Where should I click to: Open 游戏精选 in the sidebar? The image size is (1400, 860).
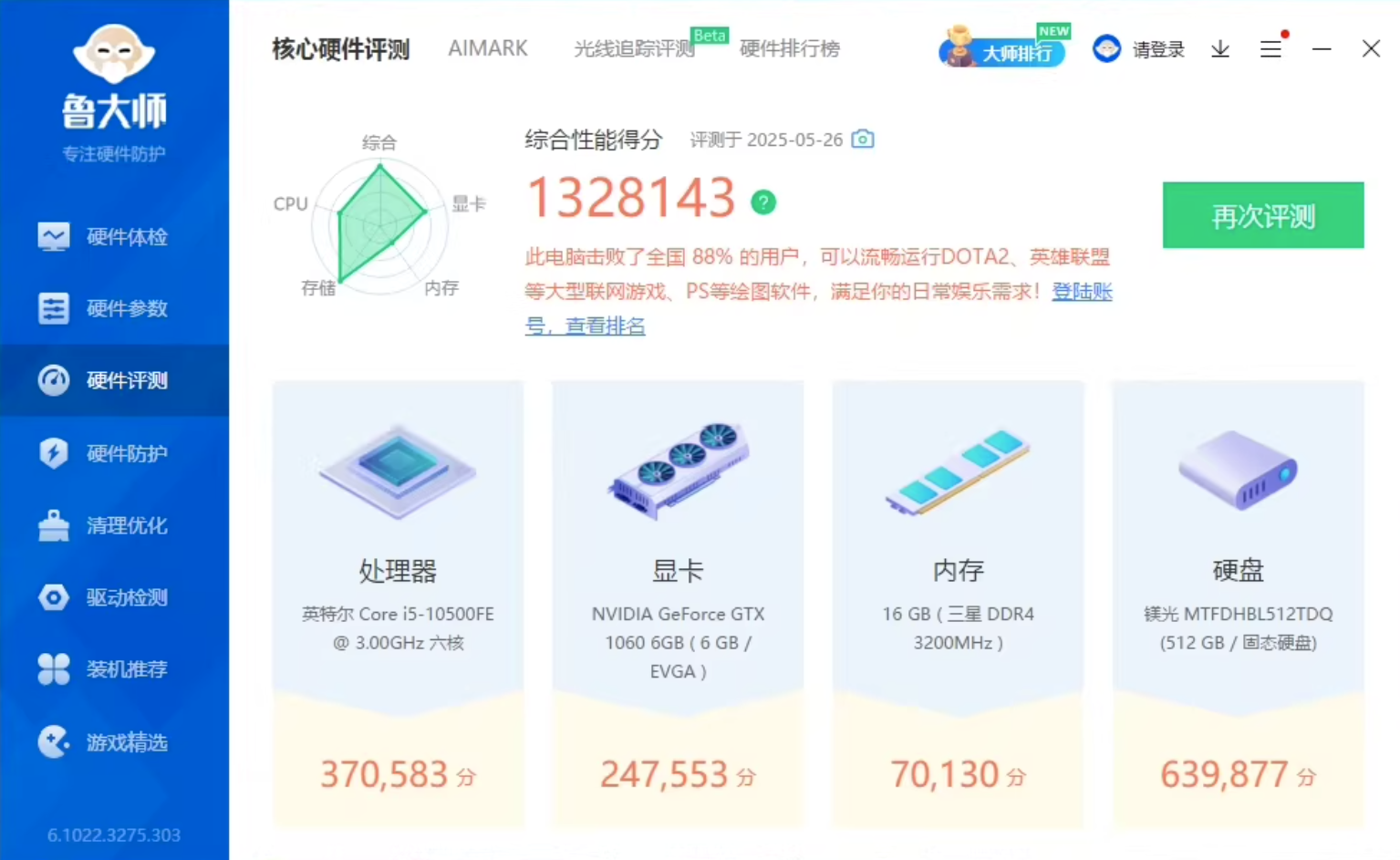tap(114, 742)
